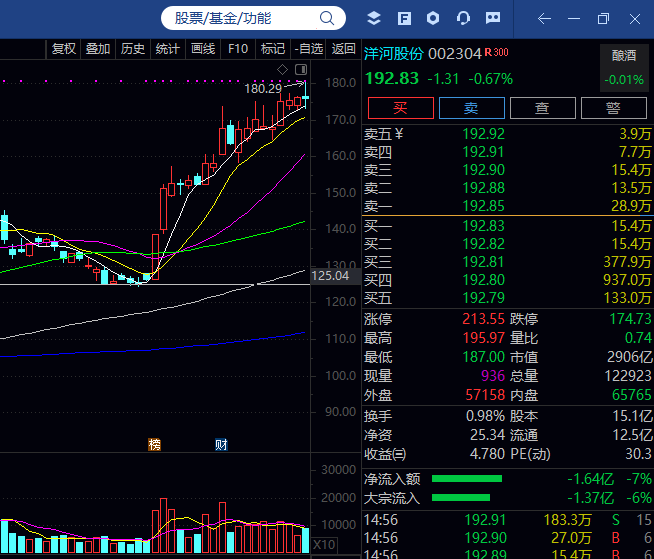This screenshot has width=654, height=559.
Task: Click the 14:56 trade row 27.0万
Action: point(571,538)
